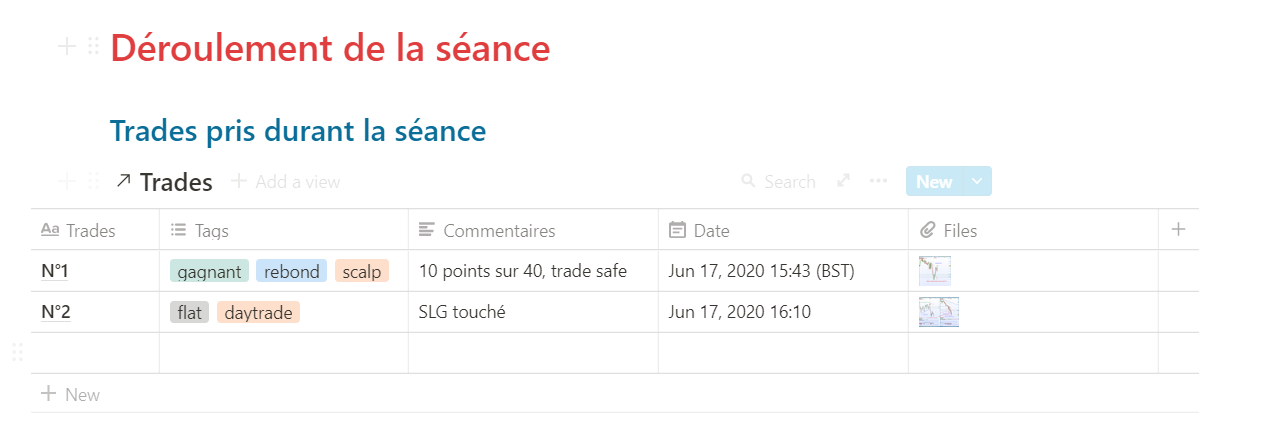Open the chart thumbnail for trade N°2

click(939, 312)
